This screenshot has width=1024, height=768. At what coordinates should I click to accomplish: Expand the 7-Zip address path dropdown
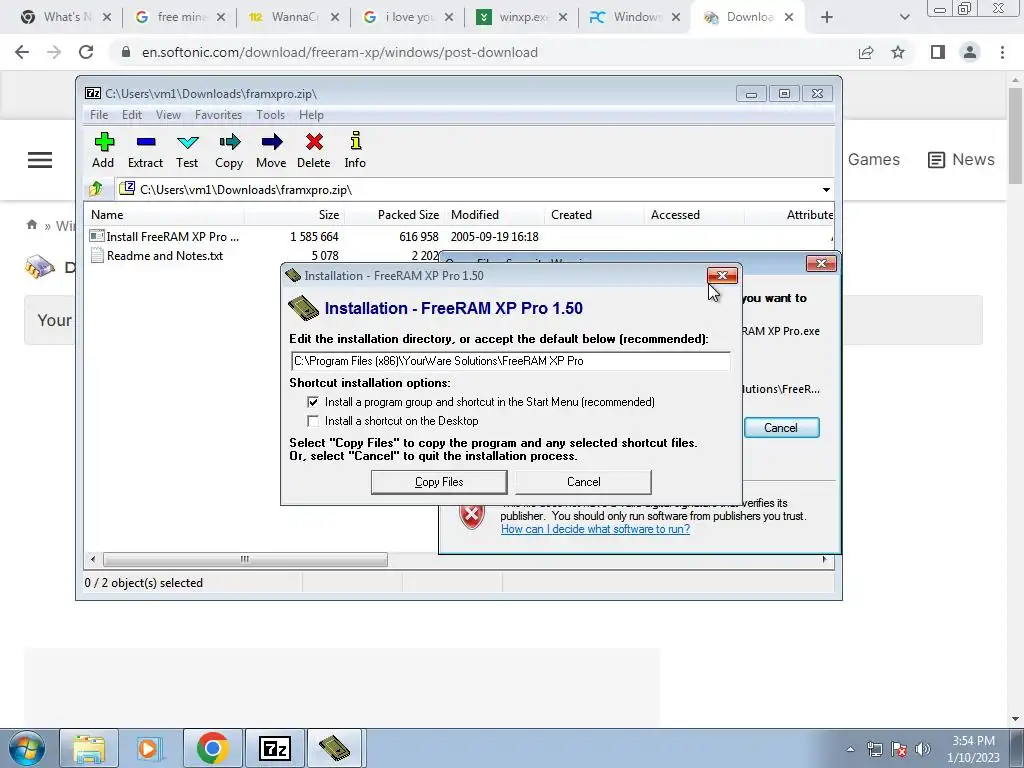(x=826, y=189)
